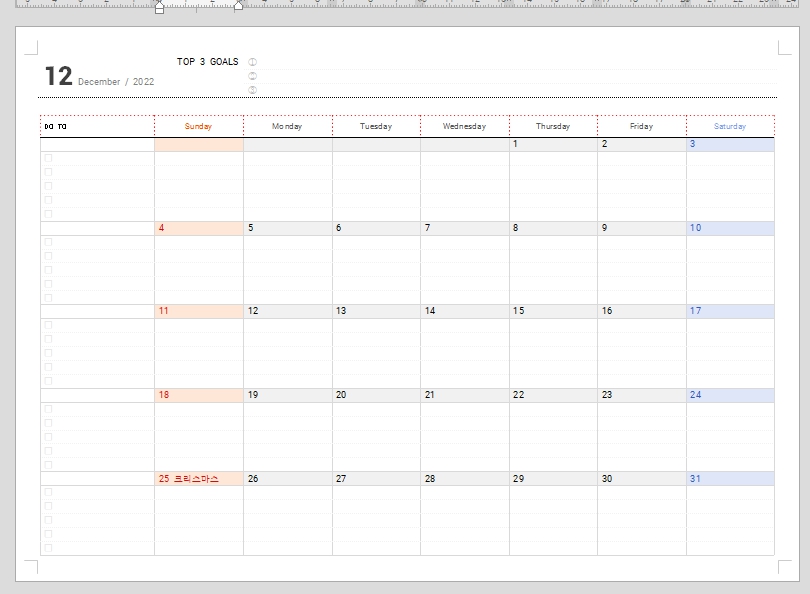The width and height of the screenshot is (810, 594).
Task: Click the date cell '26'
Action: click(288, 479)
